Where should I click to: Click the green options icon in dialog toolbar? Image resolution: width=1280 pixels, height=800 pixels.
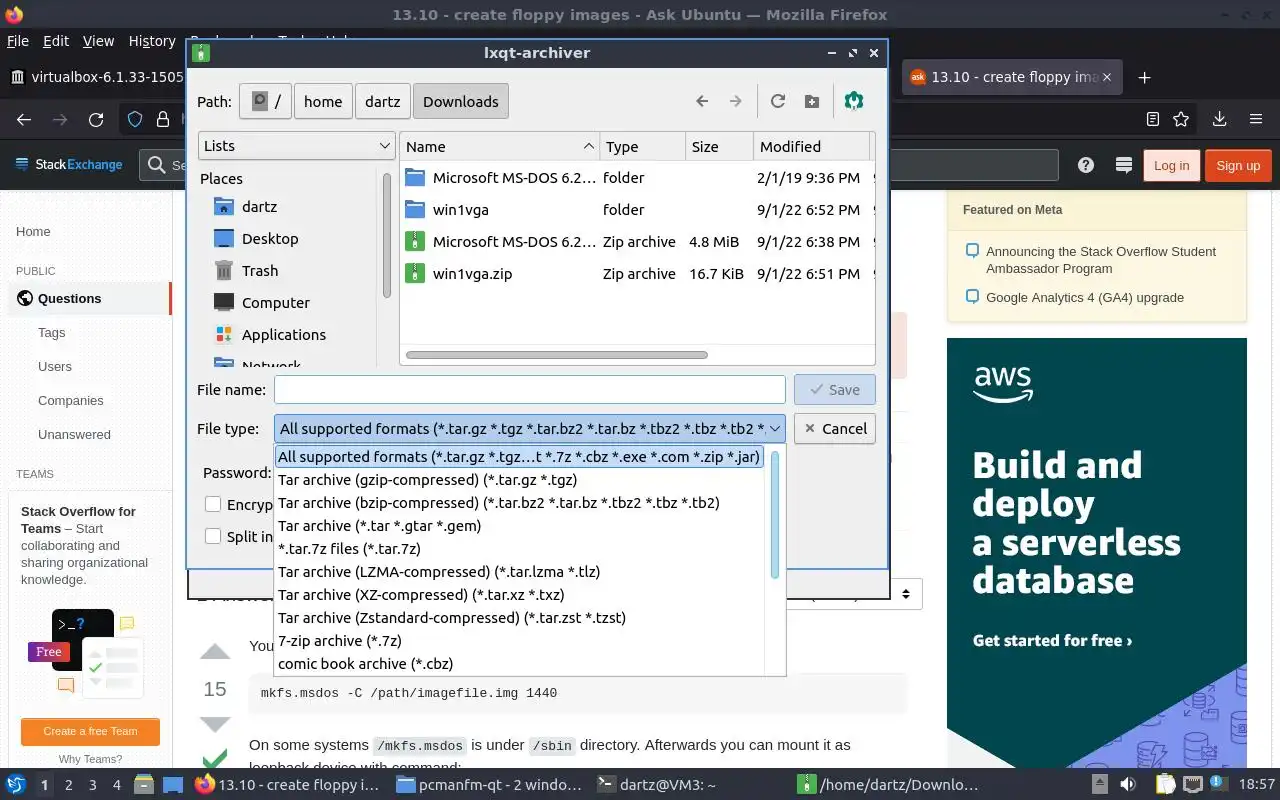pos(853,101)
